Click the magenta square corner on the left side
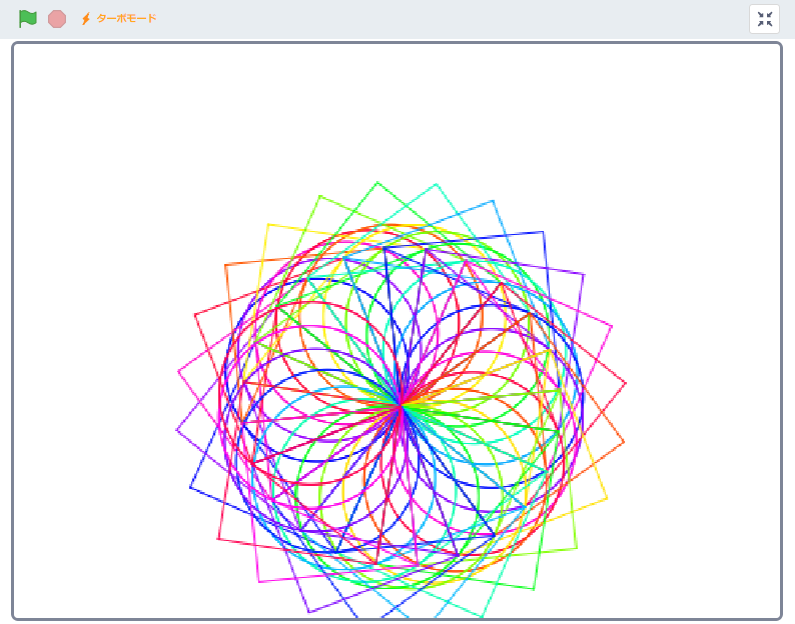The image size is (795, 624). pyautogui.click(x=179, y=371)
